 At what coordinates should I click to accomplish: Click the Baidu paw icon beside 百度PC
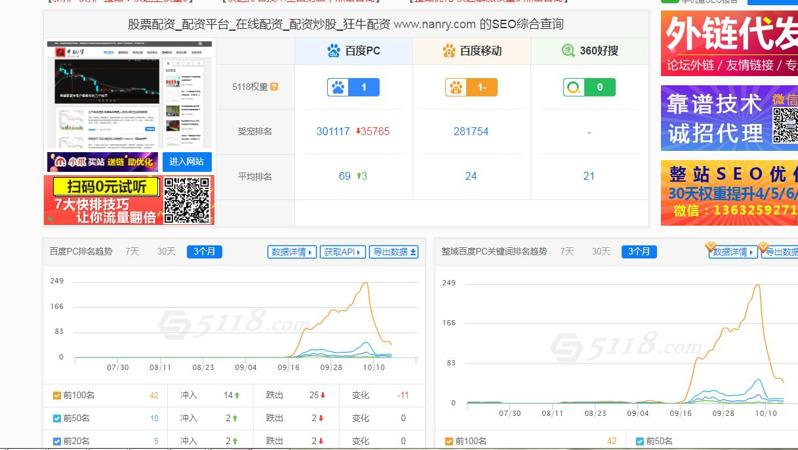click(x=334, y=50)
